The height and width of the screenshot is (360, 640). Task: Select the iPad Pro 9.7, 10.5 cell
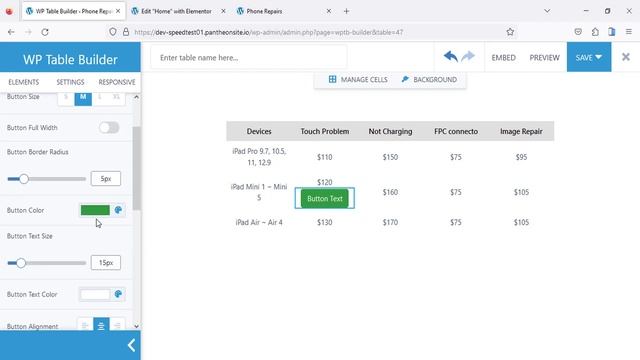(x=259, y=157)
